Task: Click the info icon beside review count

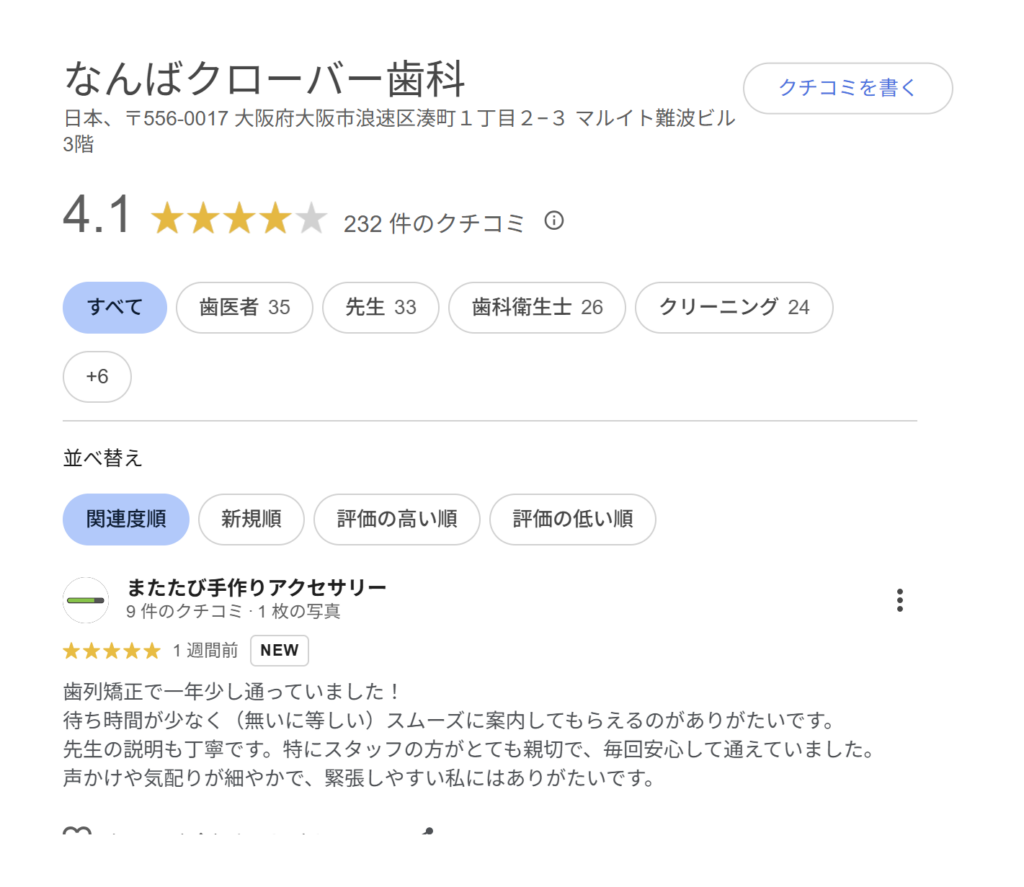Action: pos(554,221)
